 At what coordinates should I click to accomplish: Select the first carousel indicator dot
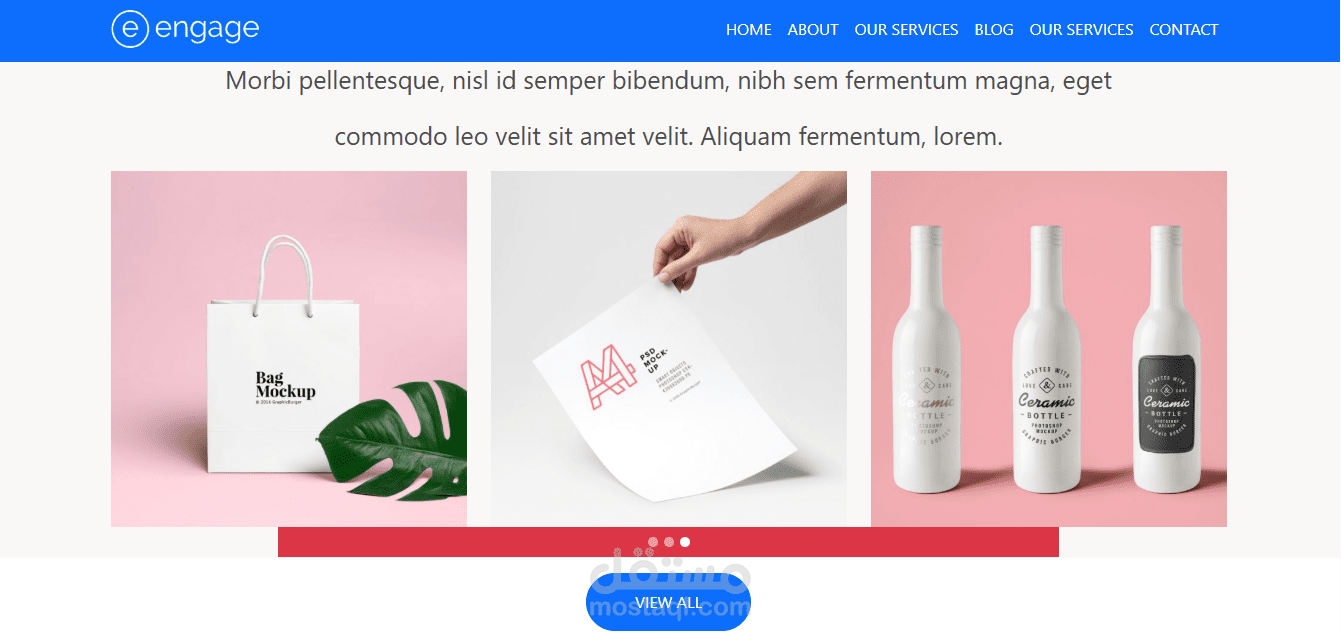pos(653,542)
